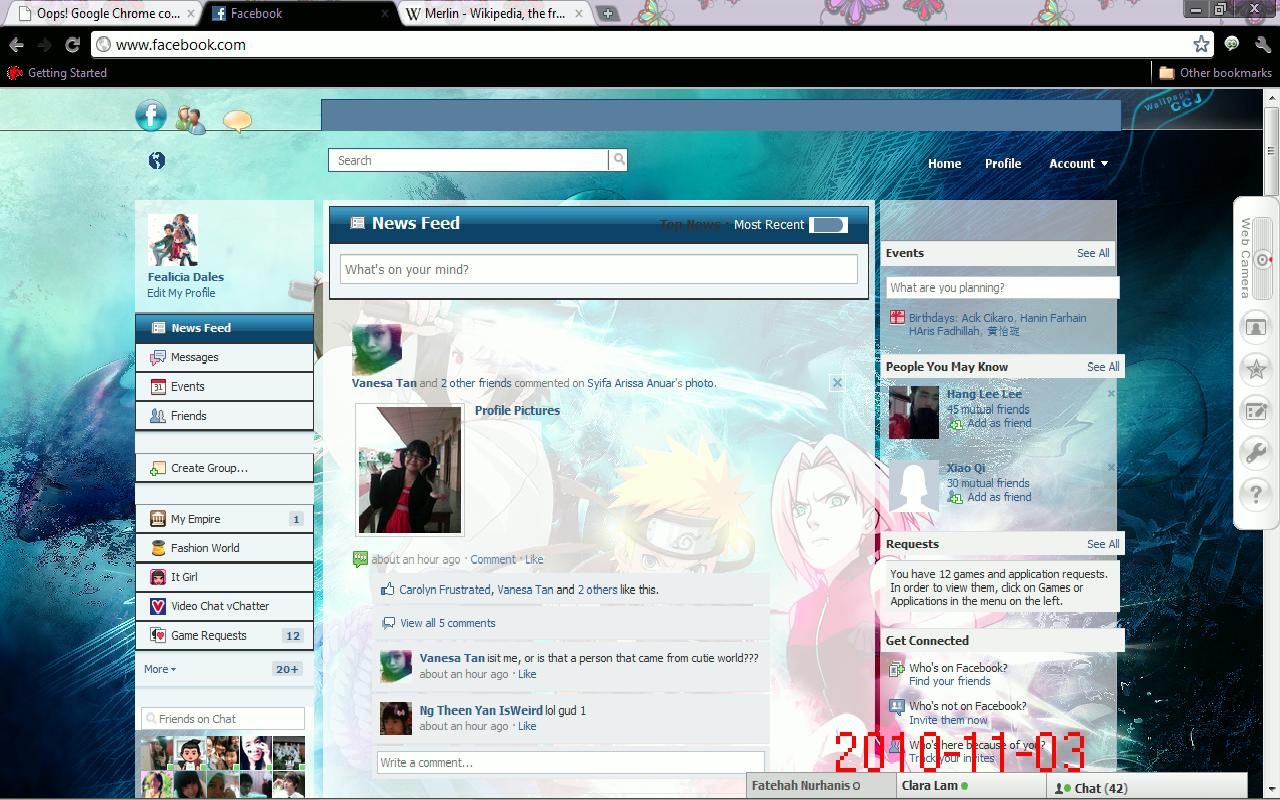Image resolution: width=1280 pixels, height=800 pixels.
Task: Open Events in the left sidebar
Action: (224, 386)
